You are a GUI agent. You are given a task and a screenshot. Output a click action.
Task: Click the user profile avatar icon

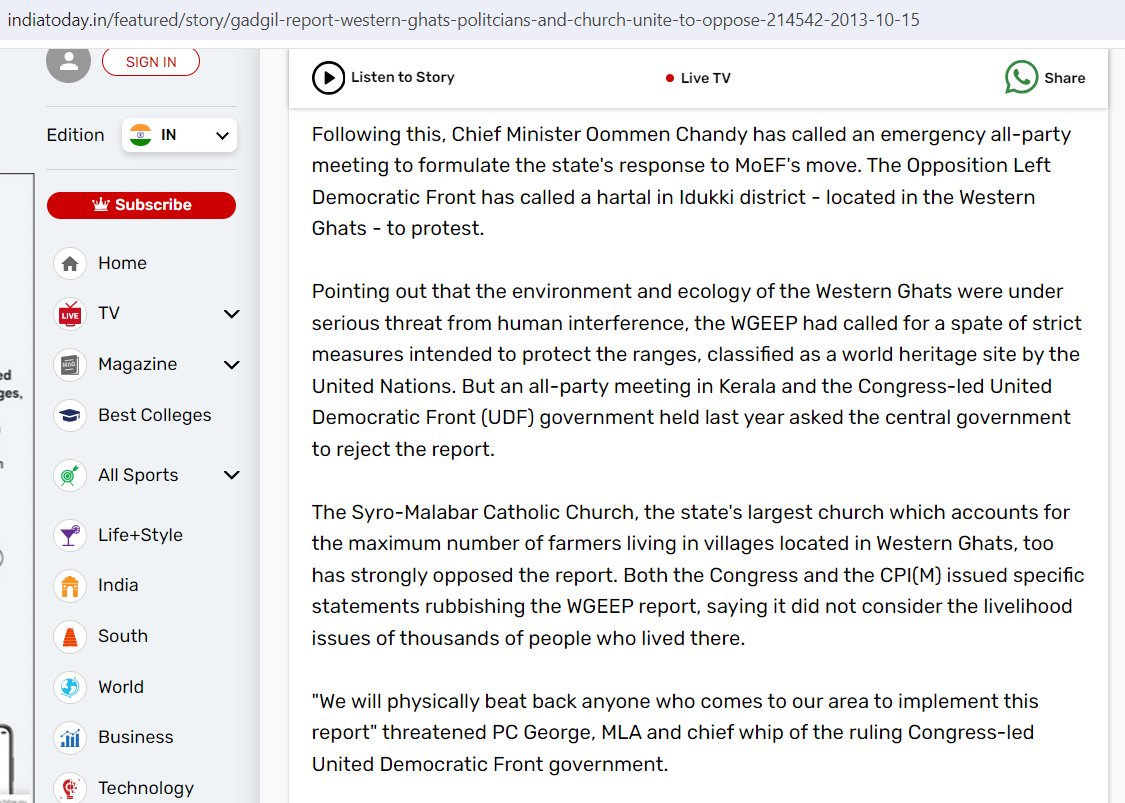68,62
